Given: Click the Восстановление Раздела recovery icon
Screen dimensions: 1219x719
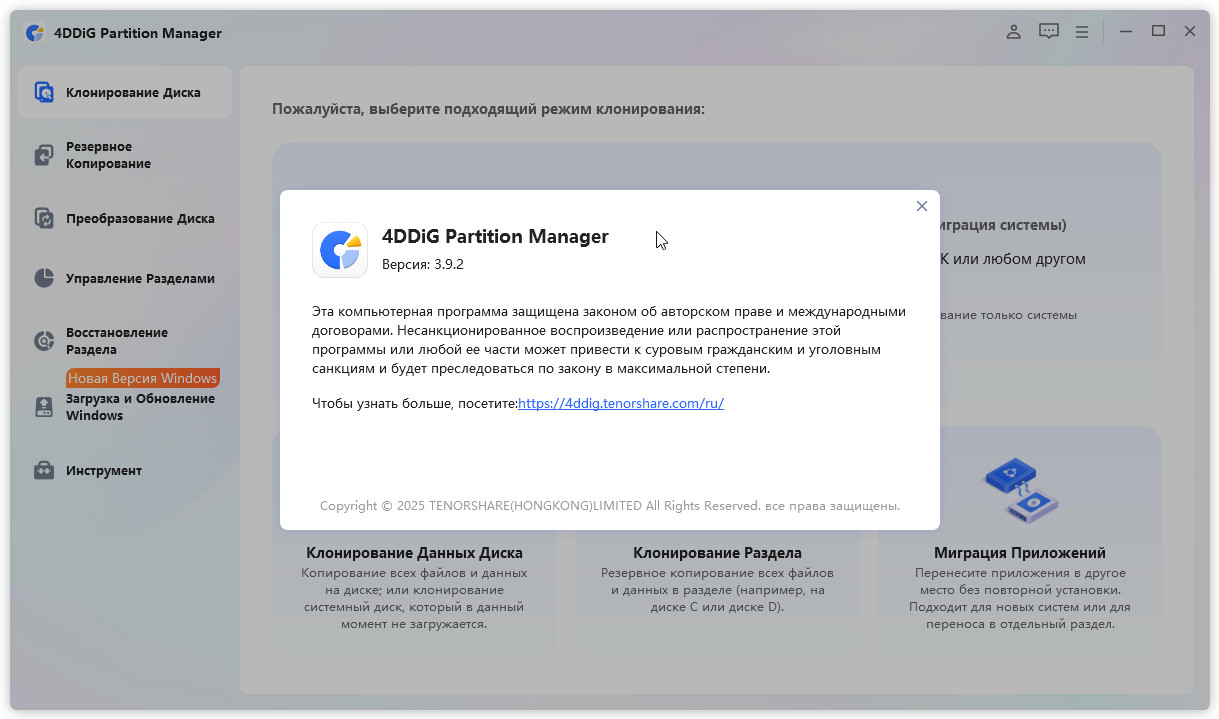Looking at the screenshot, I should (x=44, y=341).
